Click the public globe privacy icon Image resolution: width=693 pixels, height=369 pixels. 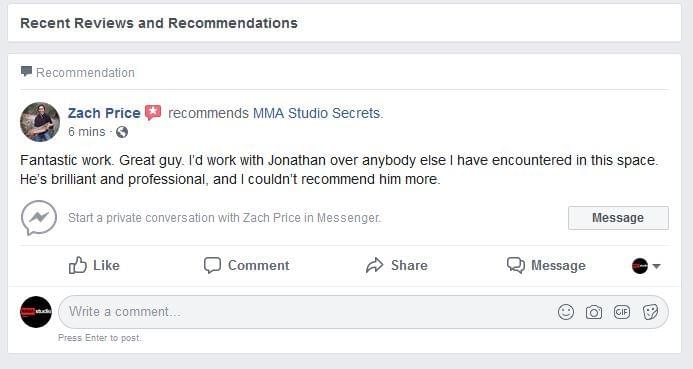[122, 132]
